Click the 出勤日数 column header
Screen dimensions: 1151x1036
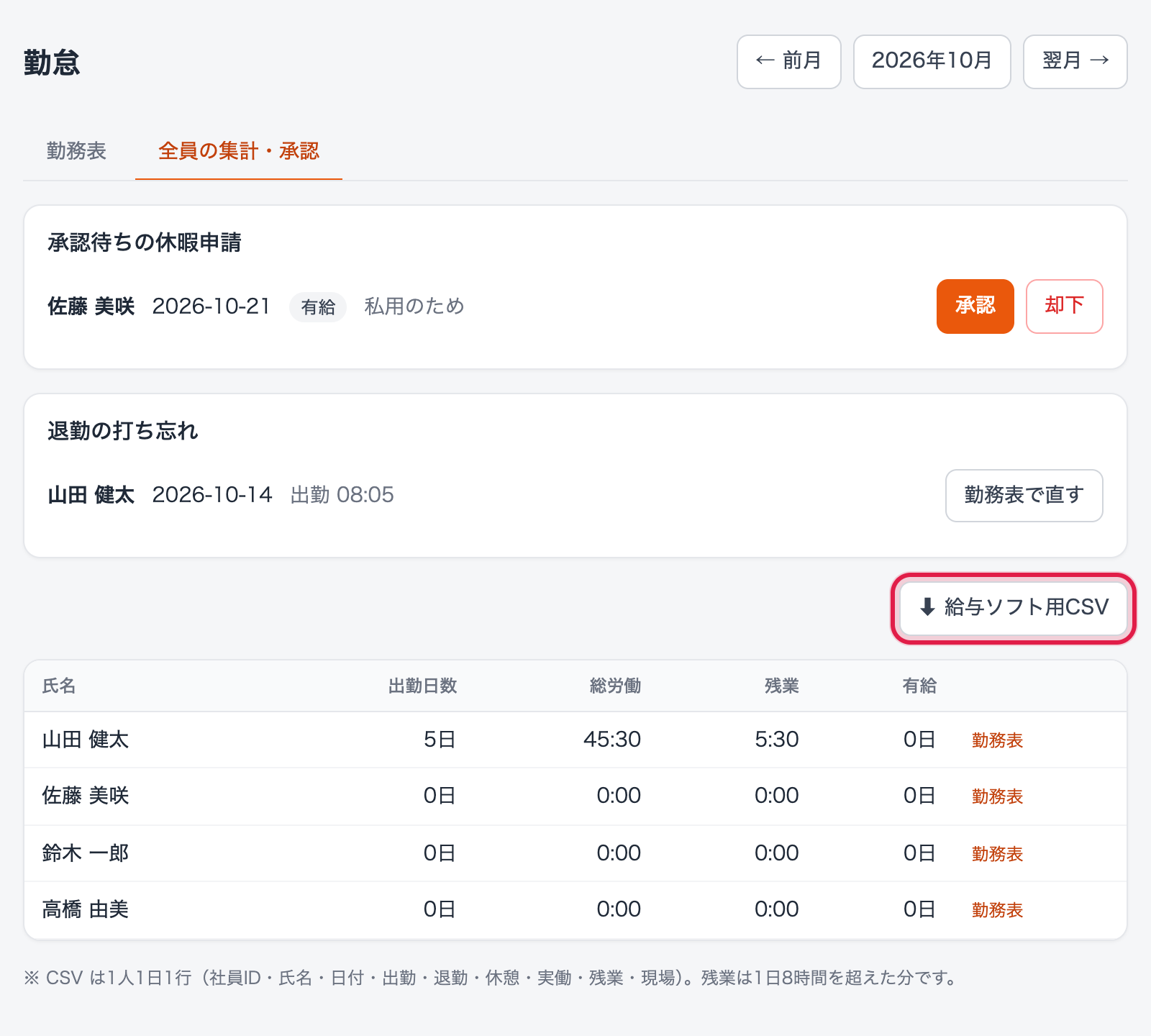[423, 686]
